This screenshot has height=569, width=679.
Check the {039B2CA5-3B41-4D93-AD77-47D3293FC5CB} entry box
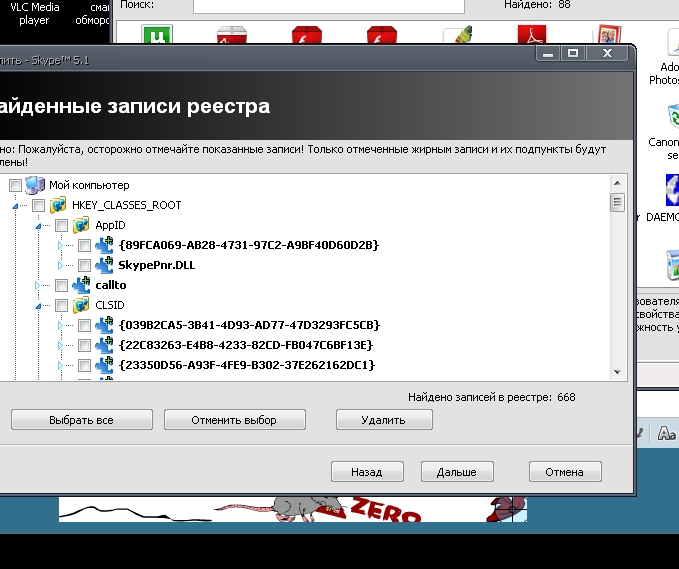click(x=84, y=326)
